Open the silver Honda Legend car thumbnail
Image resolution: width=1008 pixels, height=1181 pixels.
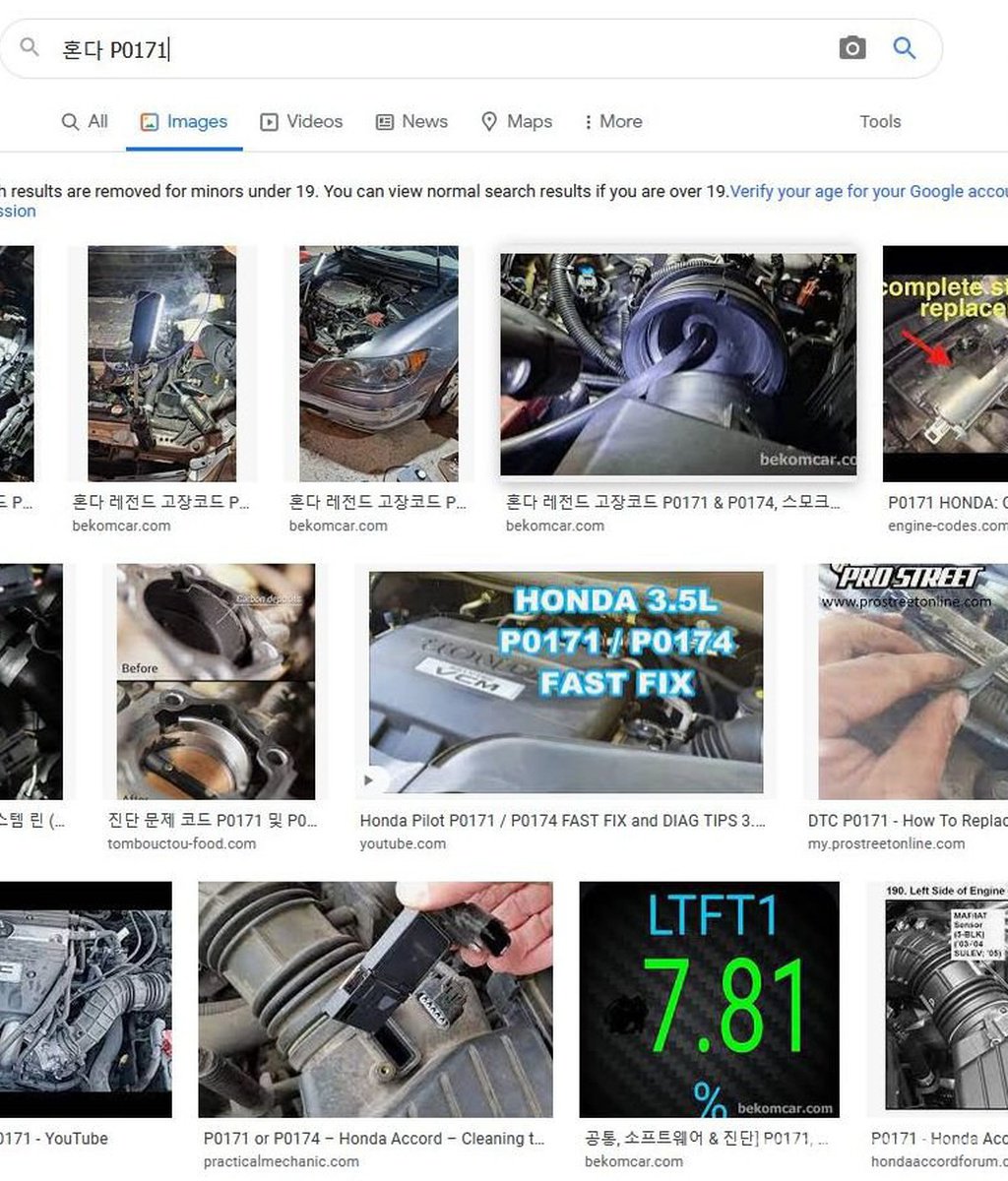(379, 363)
